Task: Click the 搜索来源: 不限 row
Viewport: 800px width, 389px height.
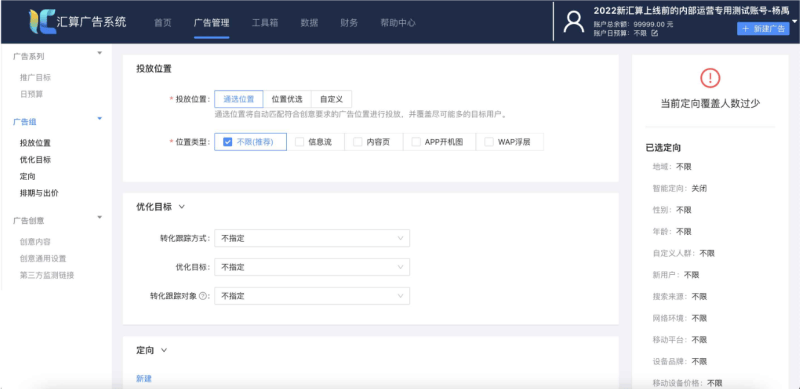Action: point(680,297)
